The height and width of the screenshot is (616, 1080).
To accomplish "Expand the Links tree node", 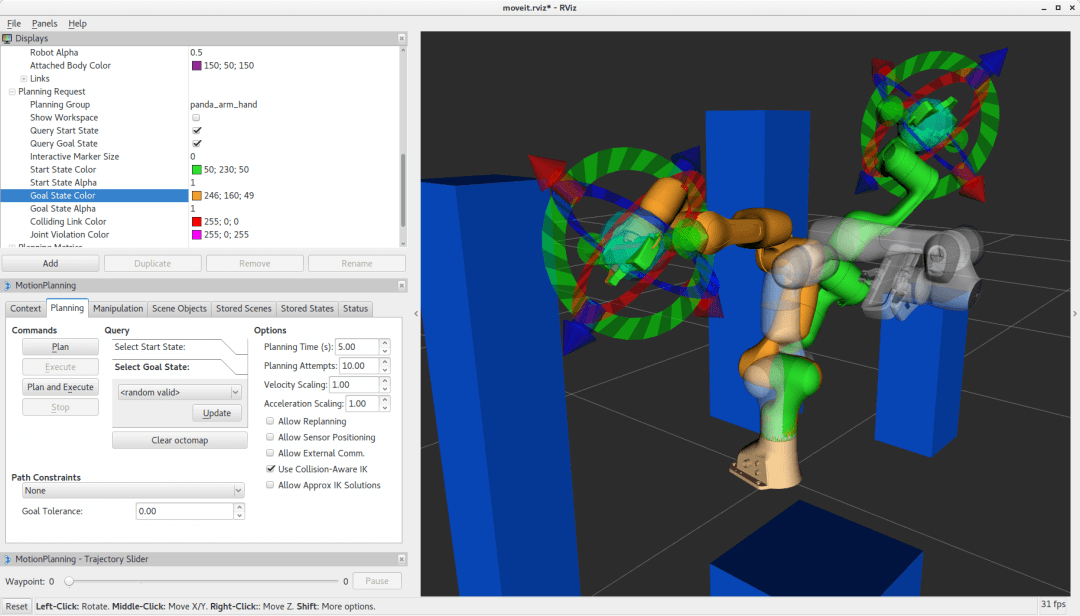I will (23, 79).
